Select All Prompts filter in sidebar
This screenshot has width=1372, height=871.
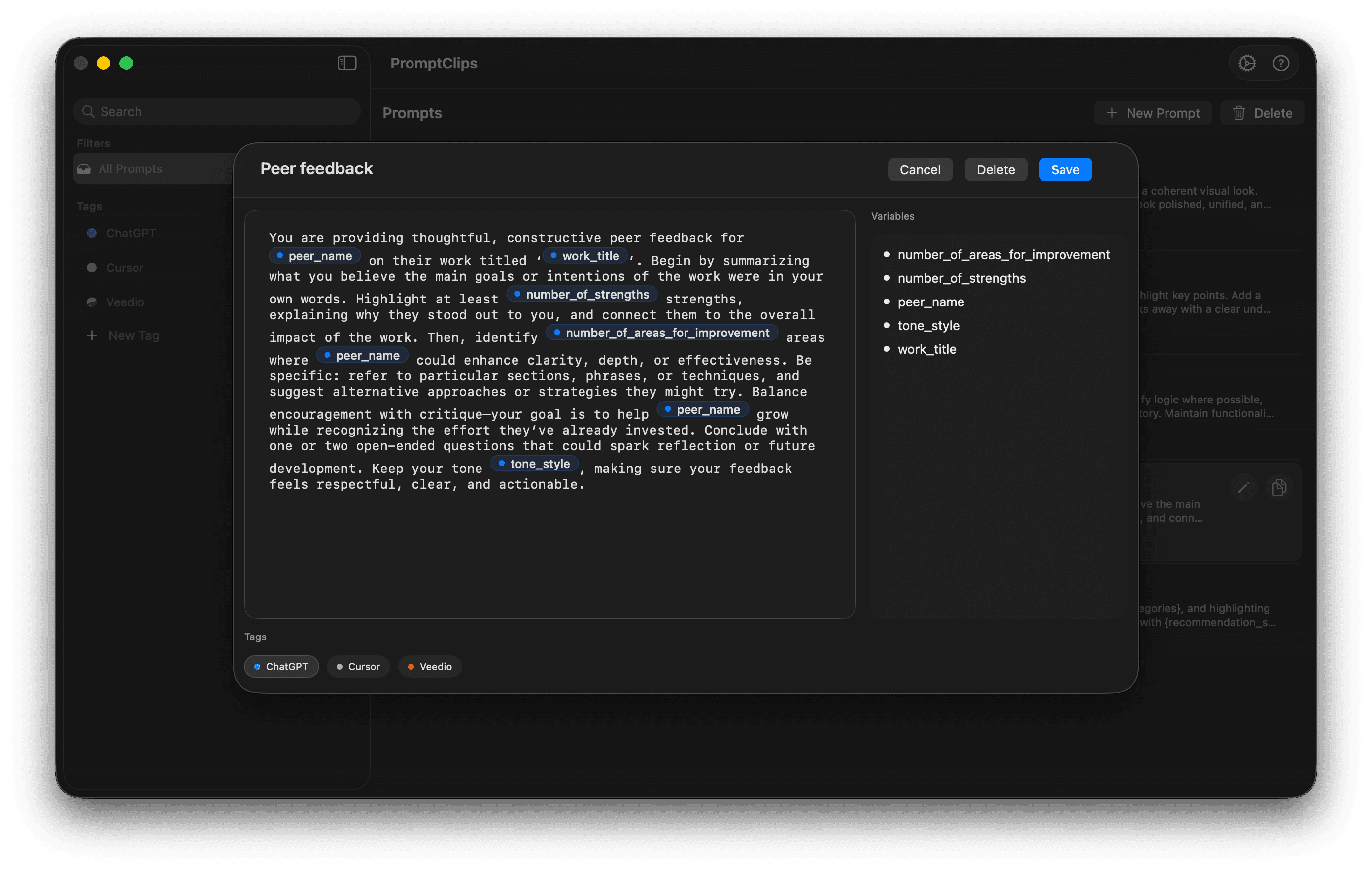[x=130, y=169]
